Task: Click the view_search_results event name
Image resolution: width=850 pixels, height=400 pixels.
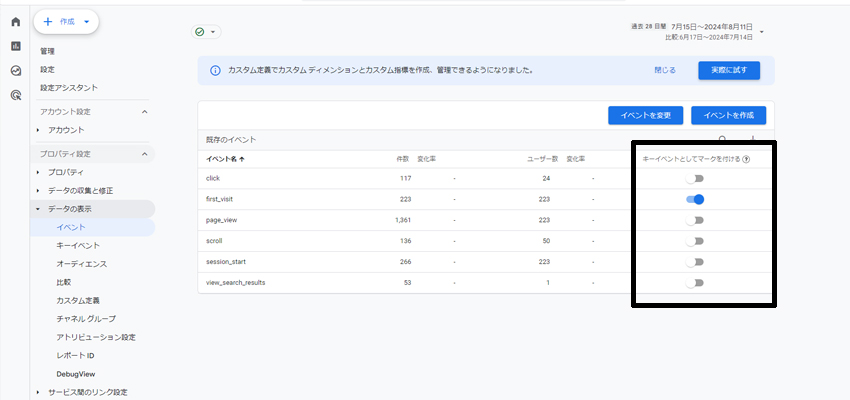Action: coord(236,282)
